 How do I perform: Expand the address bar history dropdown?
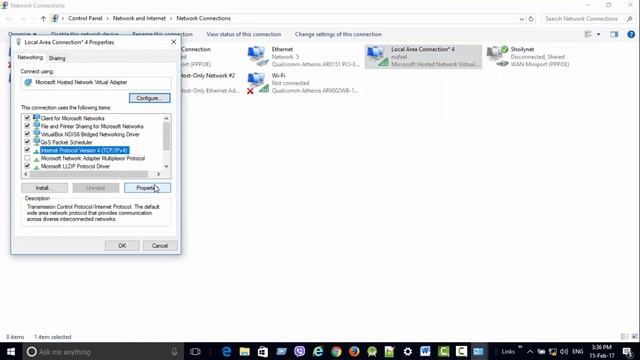[x=522, y=19]
